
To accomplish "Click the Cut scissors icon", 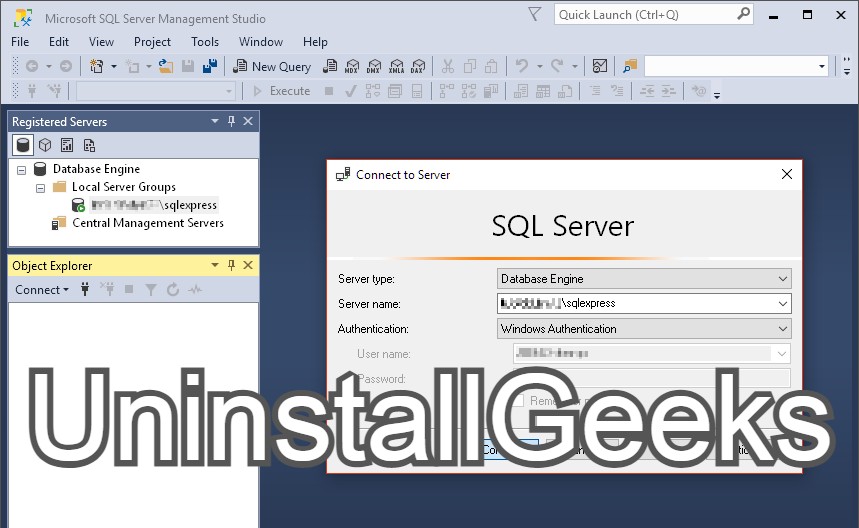I will pyautogui.click(x=448, y=67).
